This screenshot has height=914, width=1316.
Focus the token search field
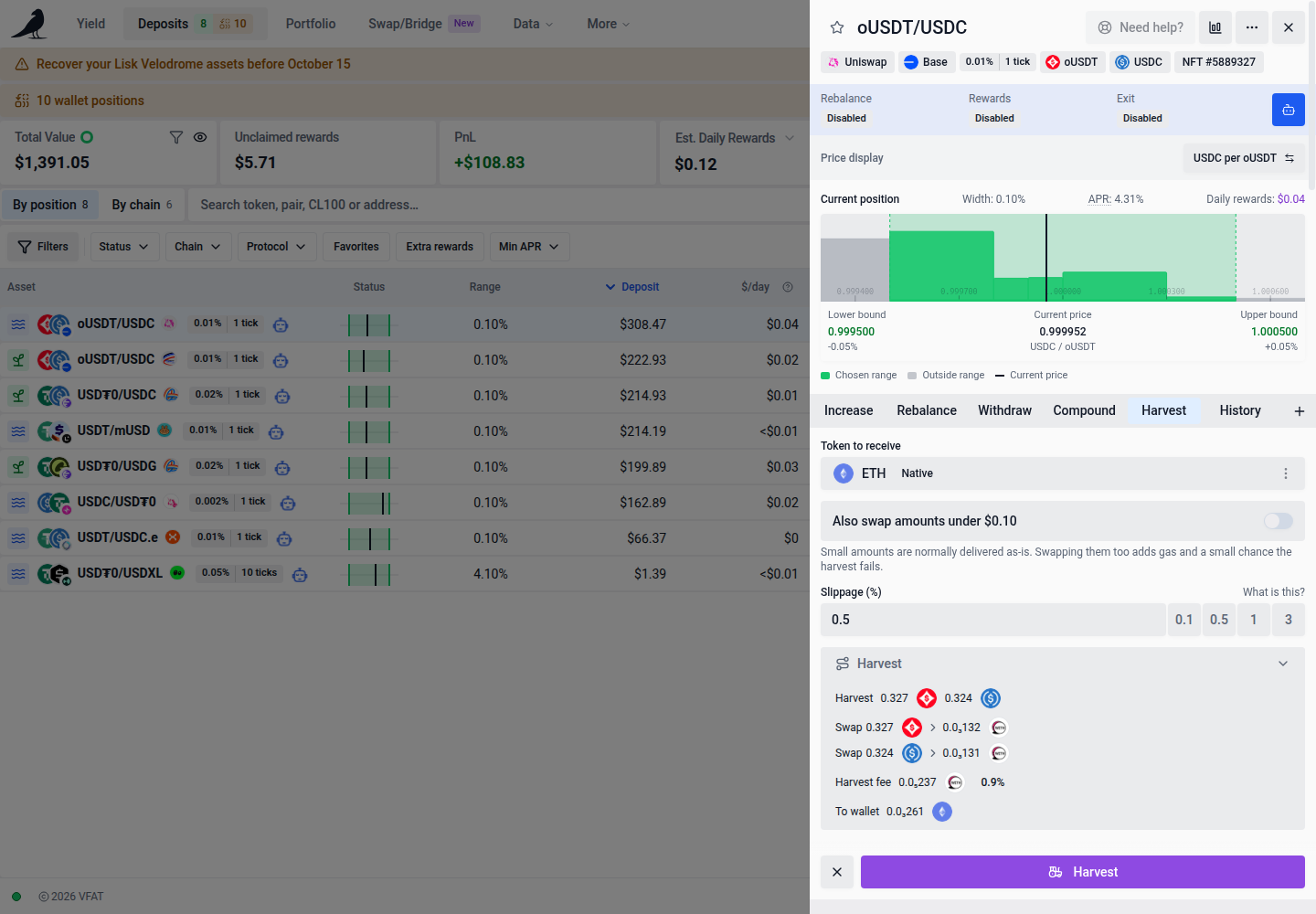pyautogui.click(x=498, y=205)
